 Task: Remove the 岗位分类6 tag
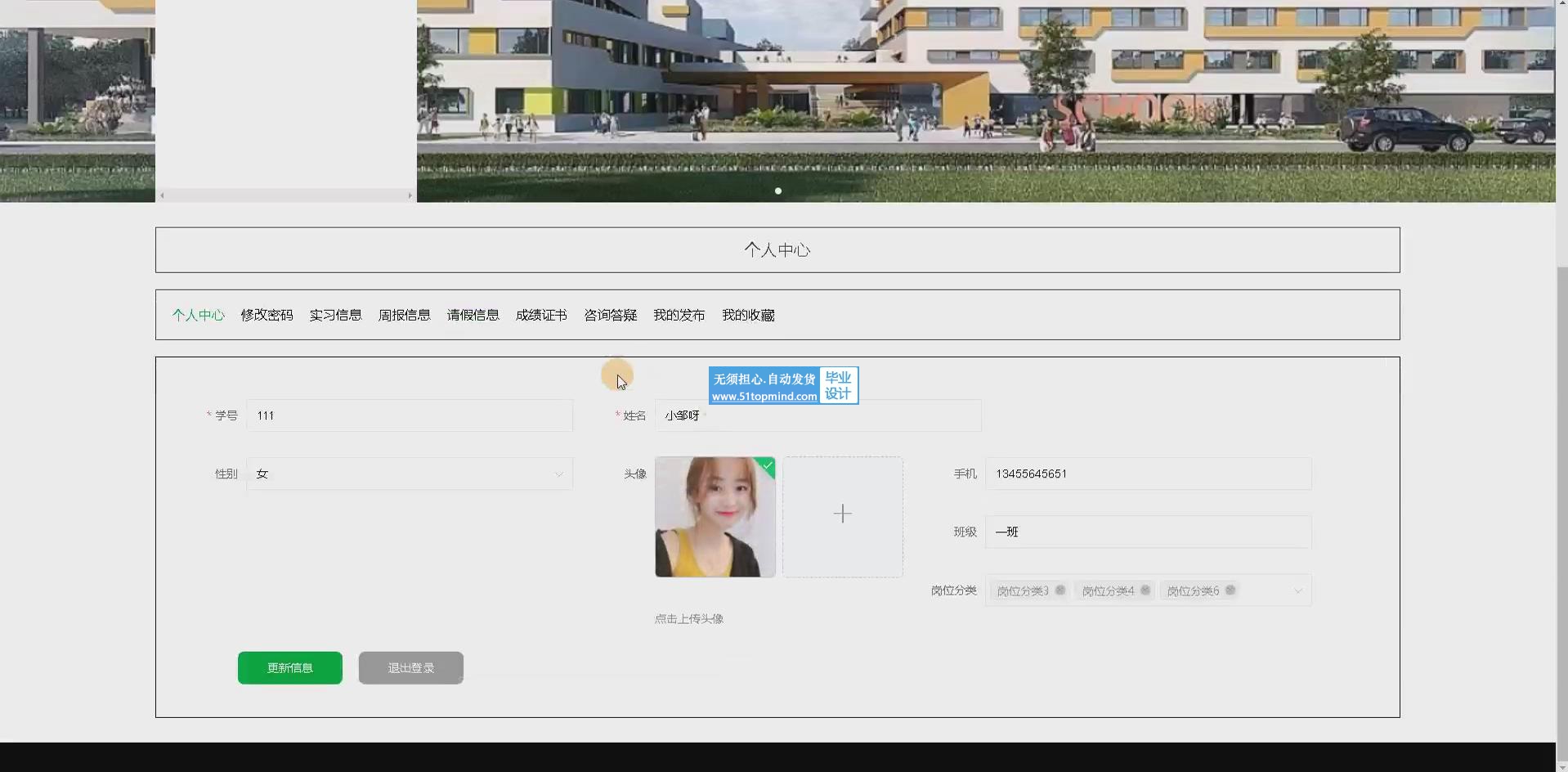[x=1230, y=590]
